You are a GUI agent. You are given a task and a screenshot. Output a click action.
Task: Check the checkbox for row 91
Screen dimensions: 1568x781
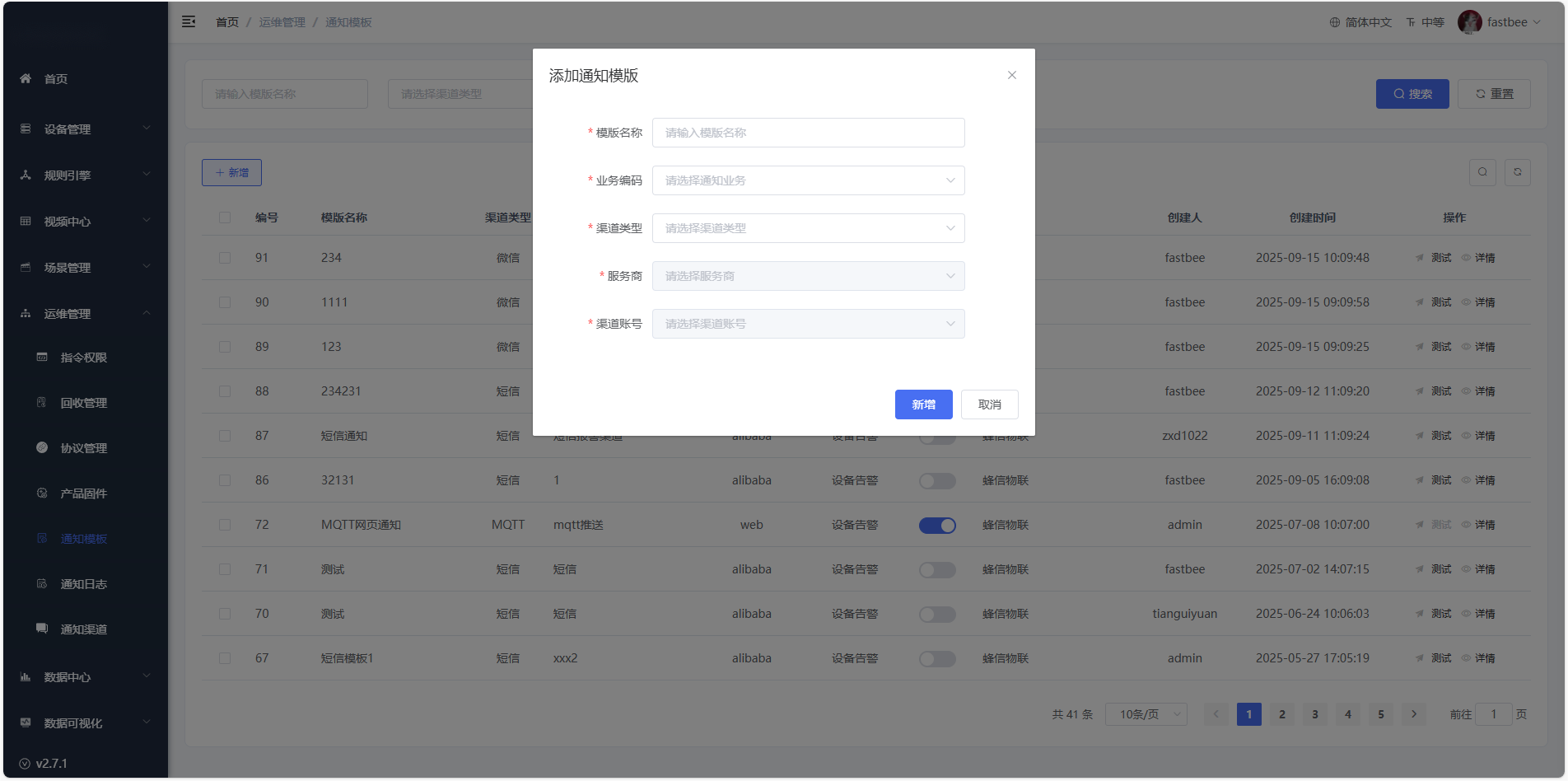(225, 258)
